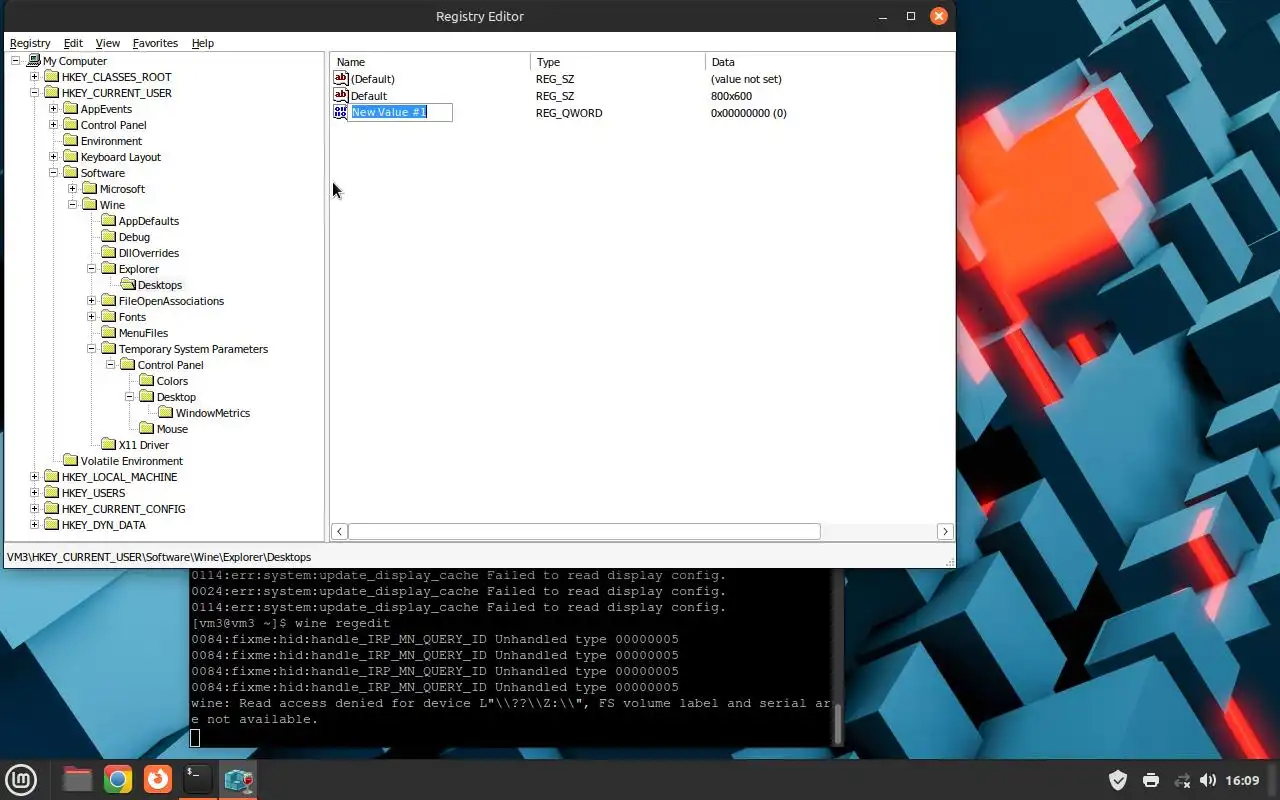Expand the HKEY_DYN_DATA node
Image resolution: width=1280 pixels, height=800 pixels.
coord(35,525)
